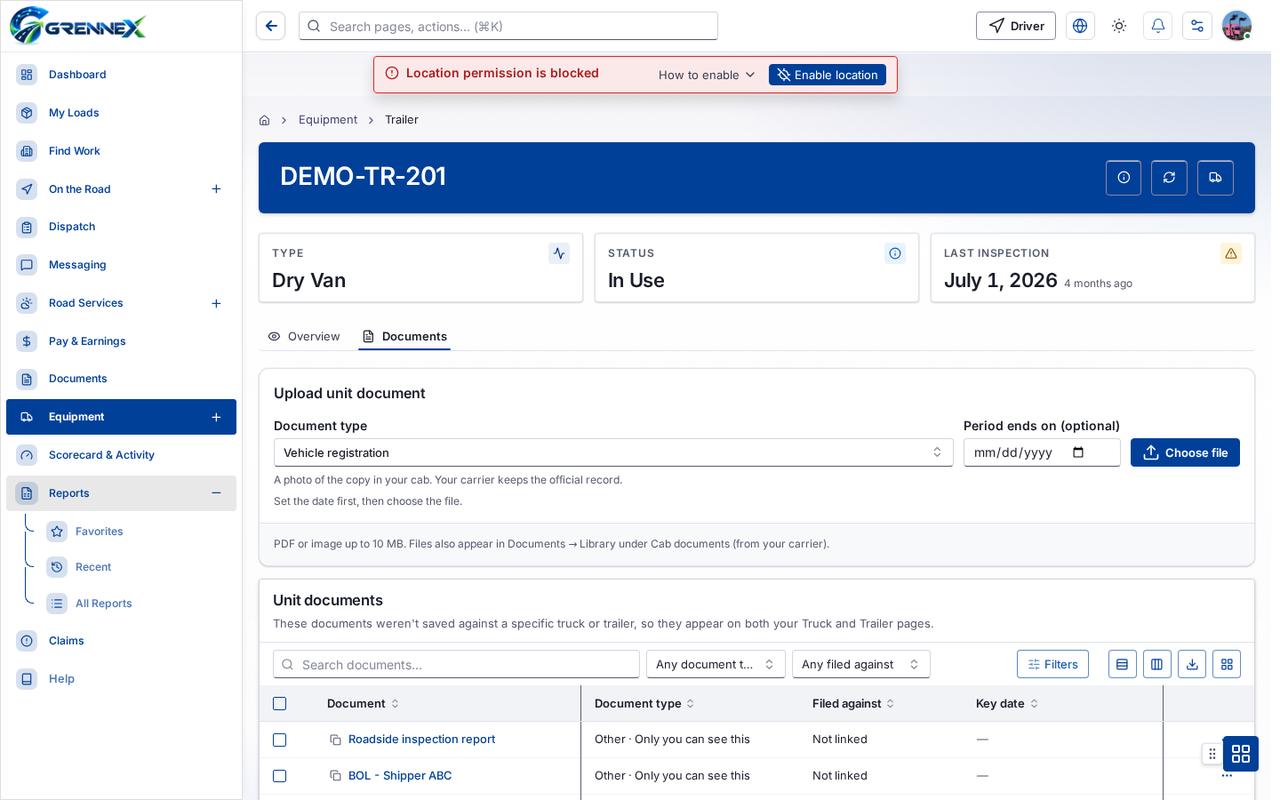
Task: Click the back arrow button
Action: coord(271,26)
